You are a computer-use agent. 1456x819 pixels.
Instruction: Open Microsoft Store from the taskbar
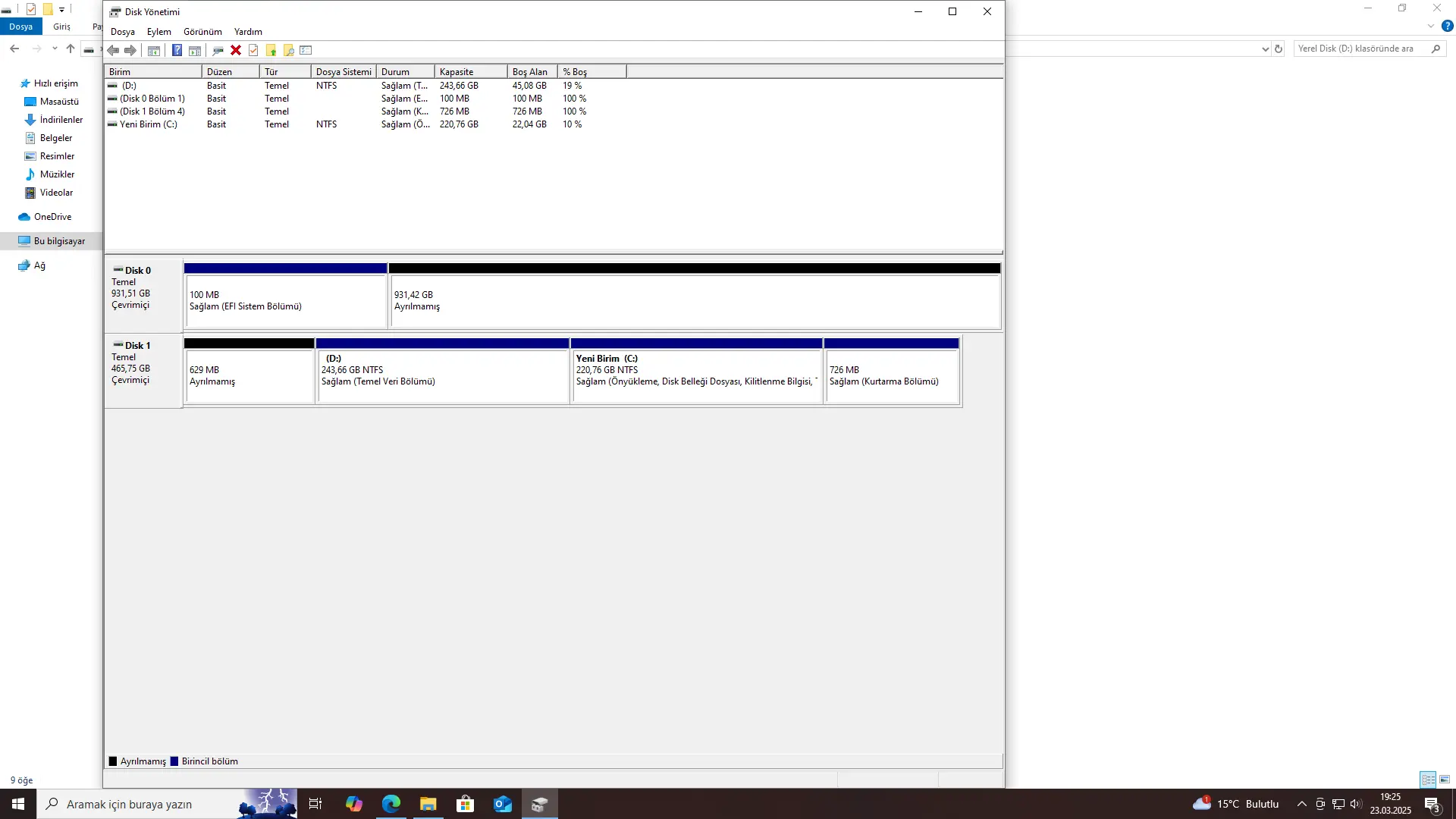(x=466, y=804)
